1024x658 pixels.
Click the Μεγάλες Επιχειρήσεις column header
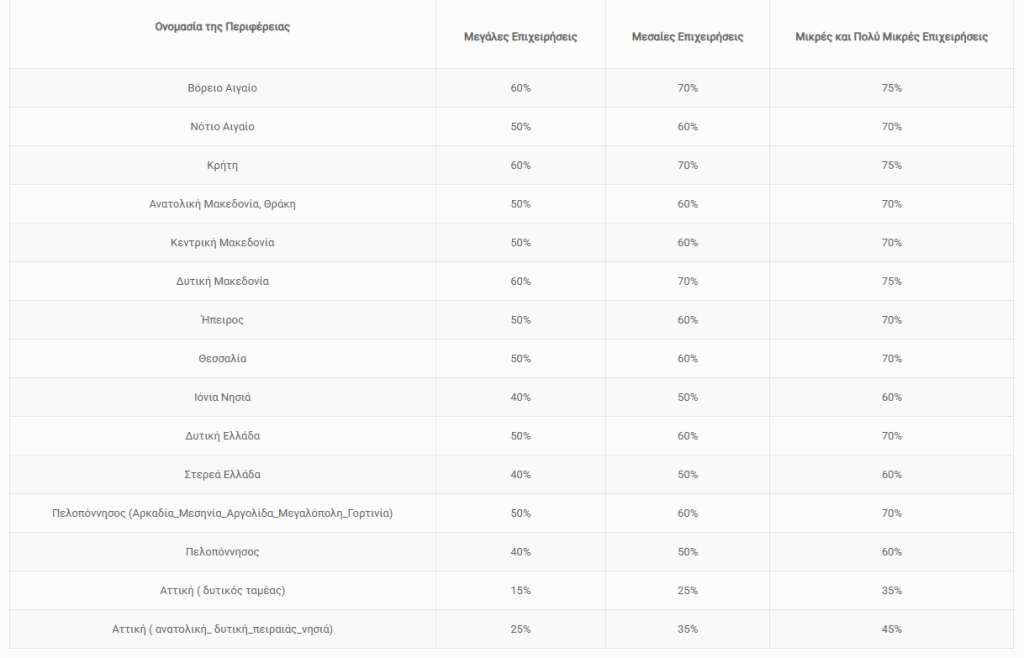[520, 37]
